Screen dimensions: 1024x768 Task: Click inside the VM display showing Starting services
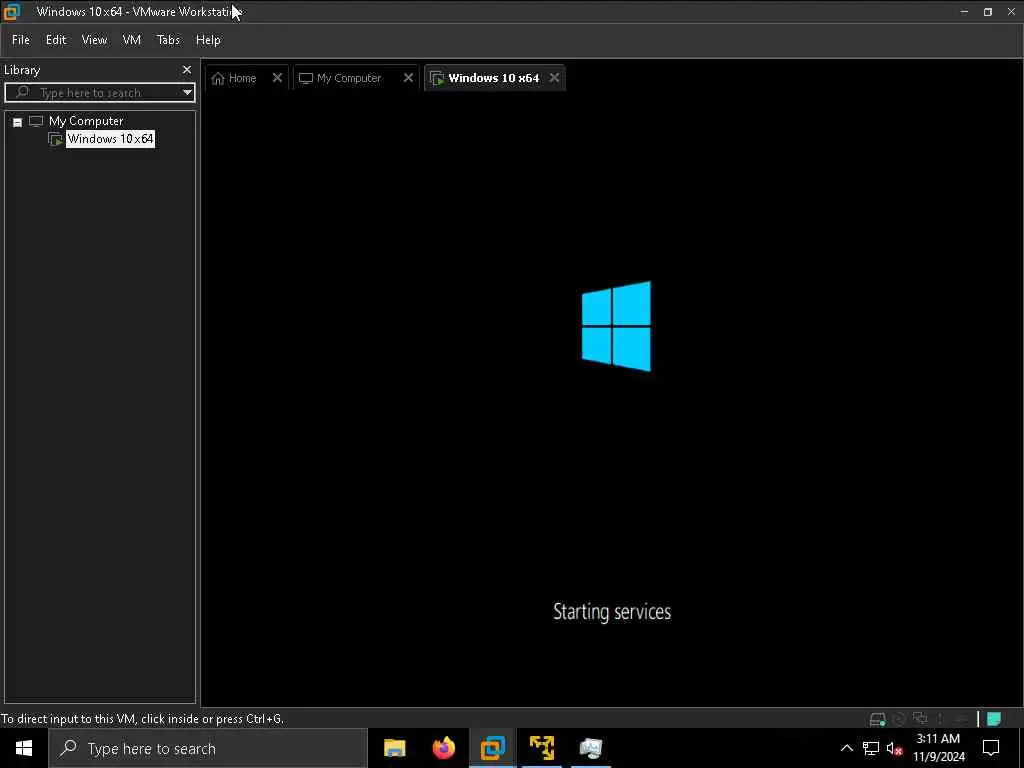(x=612, y=398)
